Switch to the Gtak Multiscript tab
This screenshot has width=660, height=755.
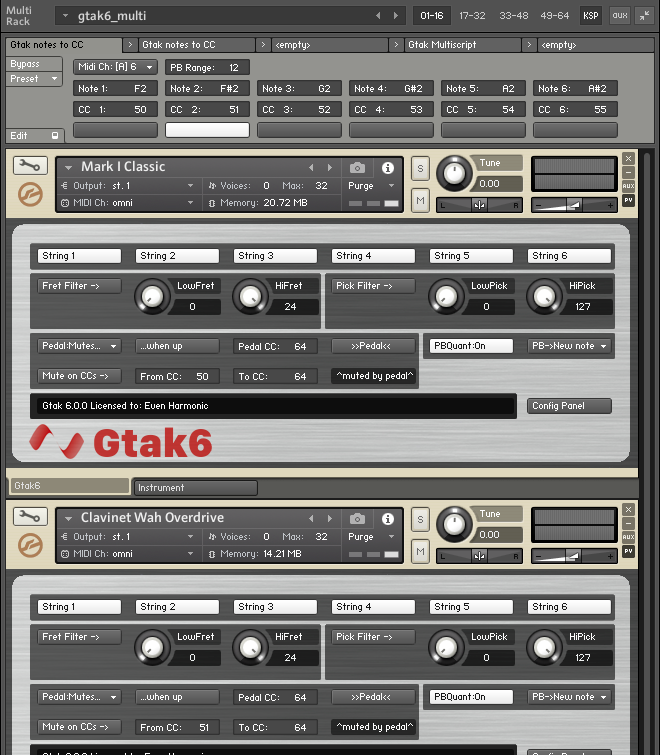pyautogui.click(x=463, y=45)
